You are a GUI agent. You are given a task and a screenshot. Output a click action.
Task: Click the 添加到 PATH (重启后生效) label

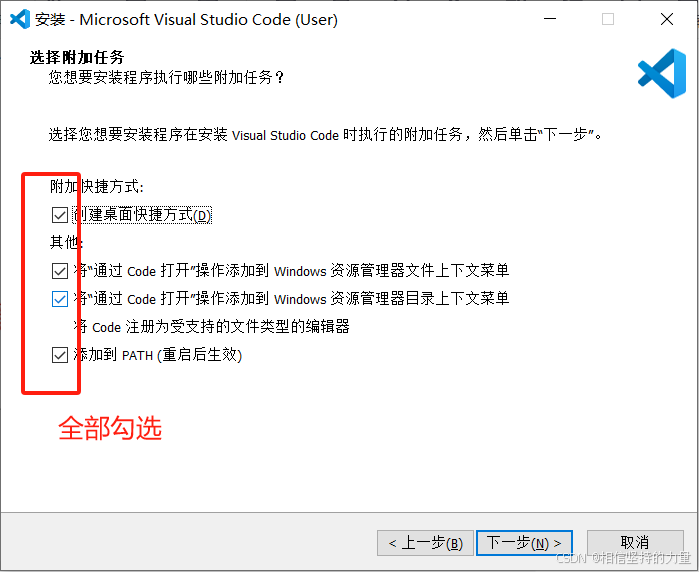click(x=157, y=355)
